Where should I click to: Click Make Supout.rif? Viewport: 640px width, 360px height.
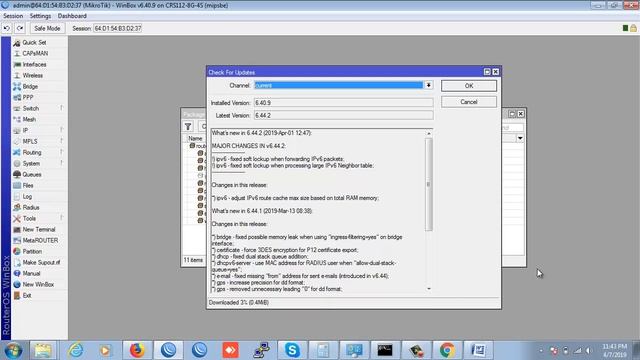[x=41, y=263]
